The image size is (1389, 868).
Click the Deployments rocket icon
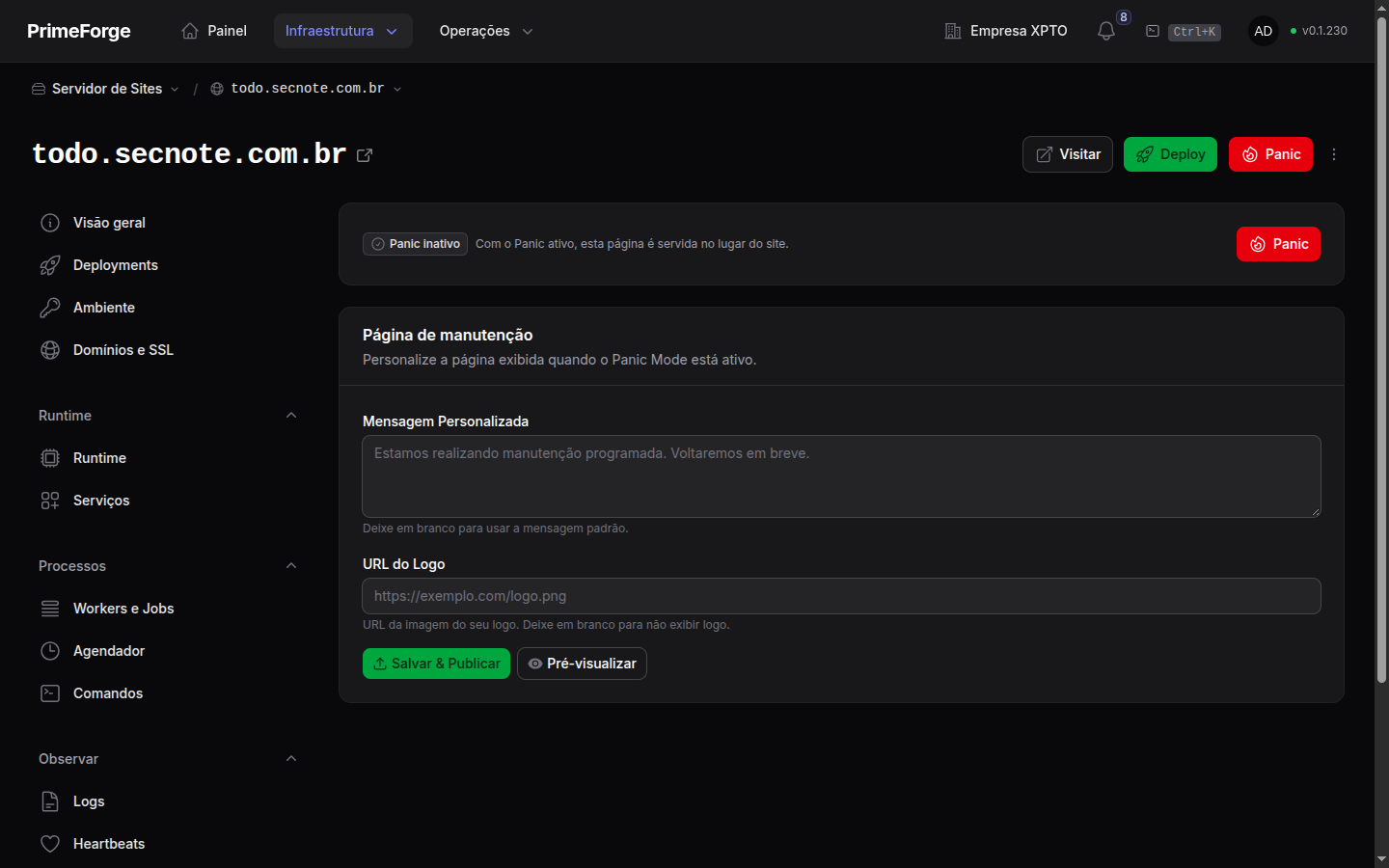(x=50, y=265)
